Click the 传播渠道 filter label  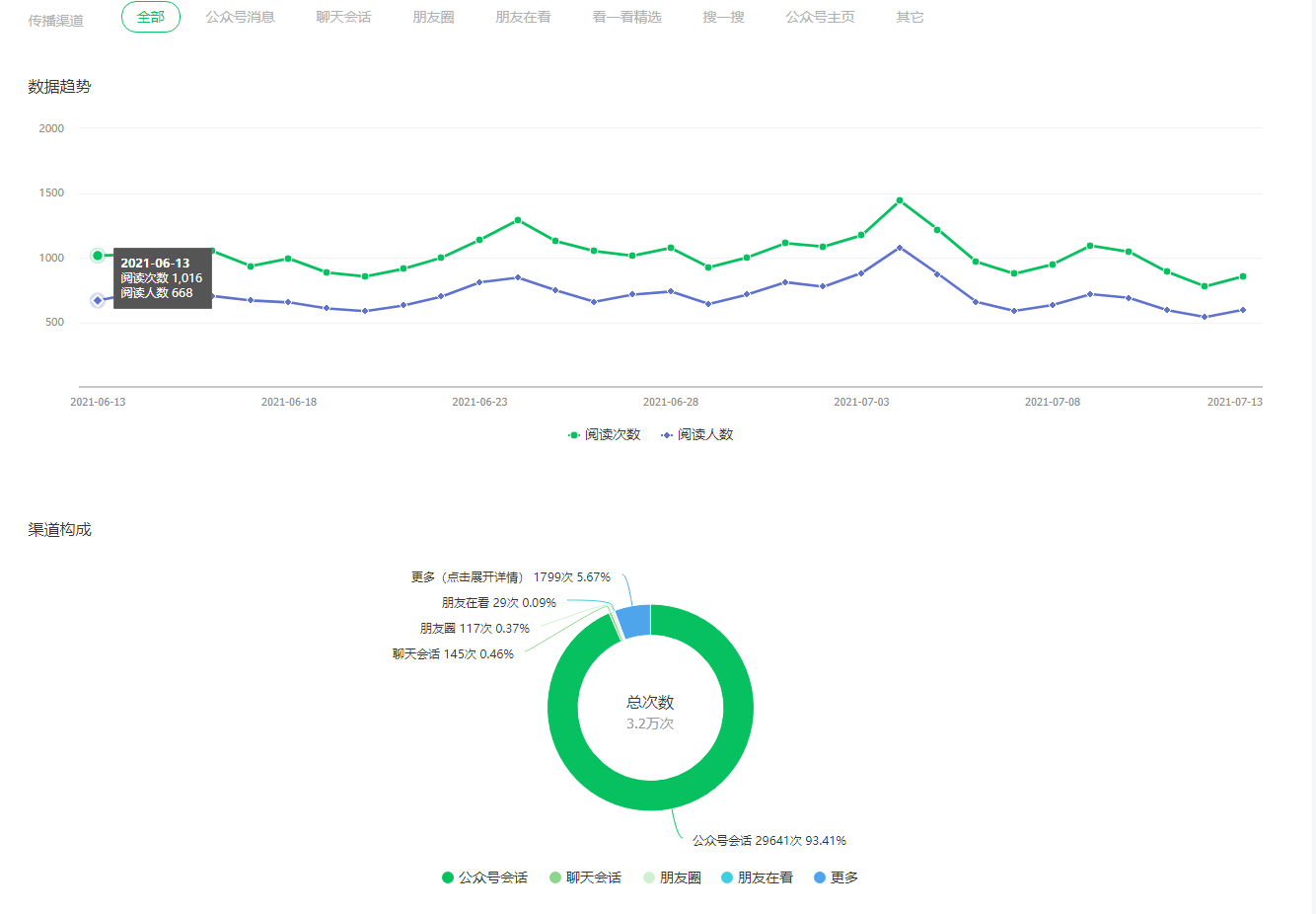[x=55, y=21]
